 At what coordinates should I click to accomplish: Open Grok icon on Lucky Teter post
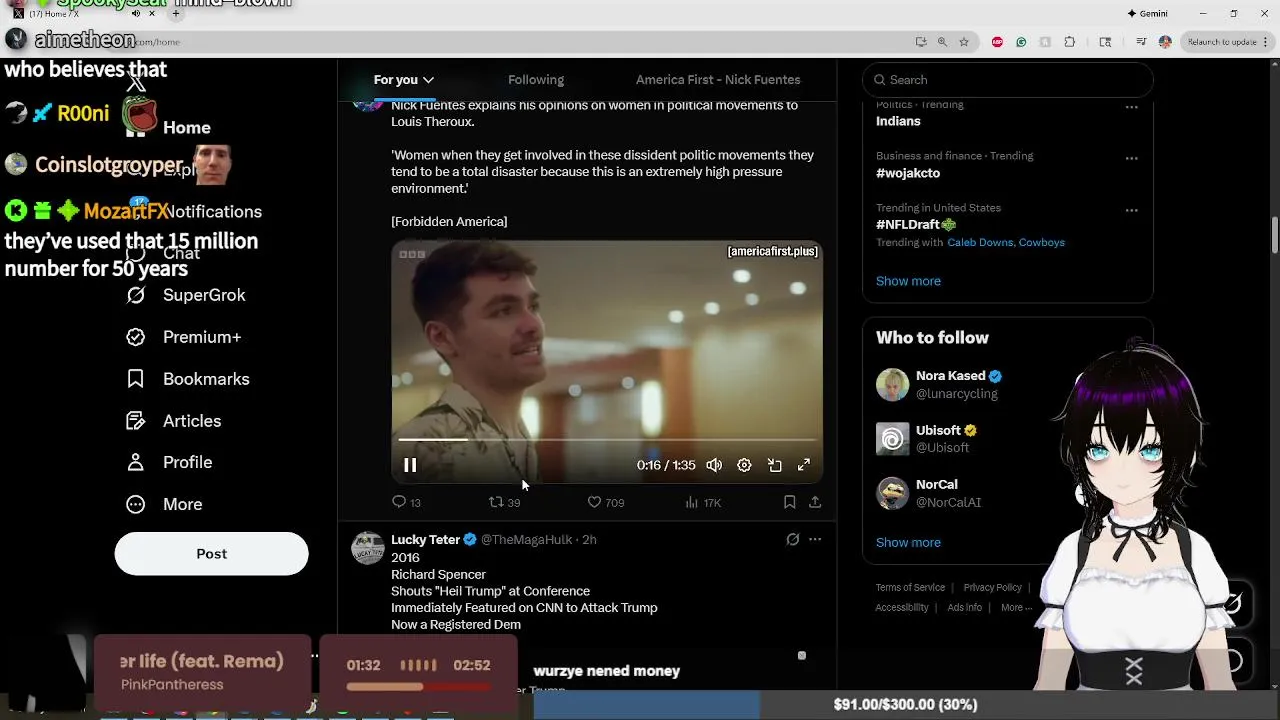click(792, 539)
